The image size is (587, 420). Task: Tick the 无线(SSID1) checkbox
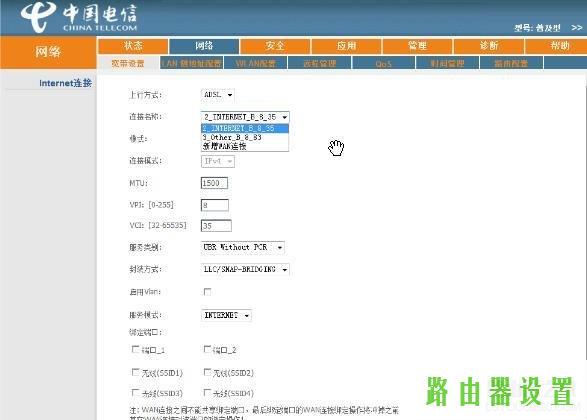136,372
